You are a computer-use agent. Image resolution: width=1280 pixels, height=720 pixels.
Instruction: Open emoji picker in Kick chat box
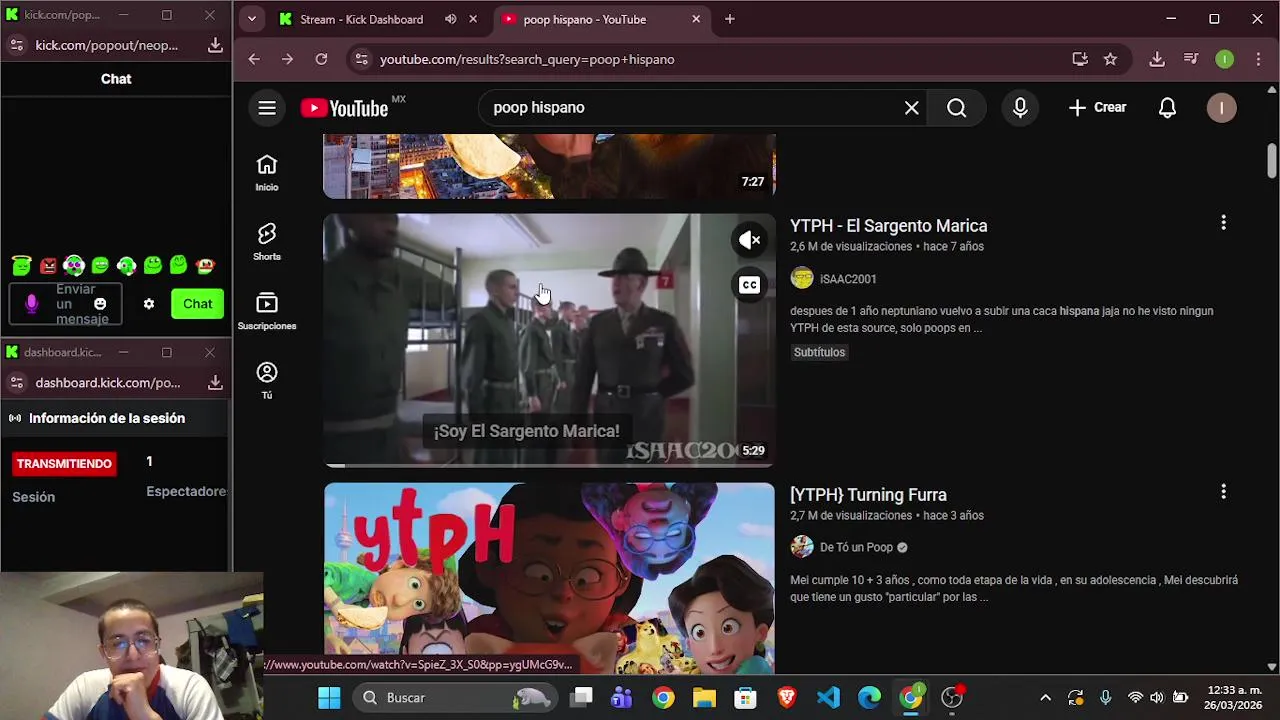pyautogui.click(x=100, y=304)
